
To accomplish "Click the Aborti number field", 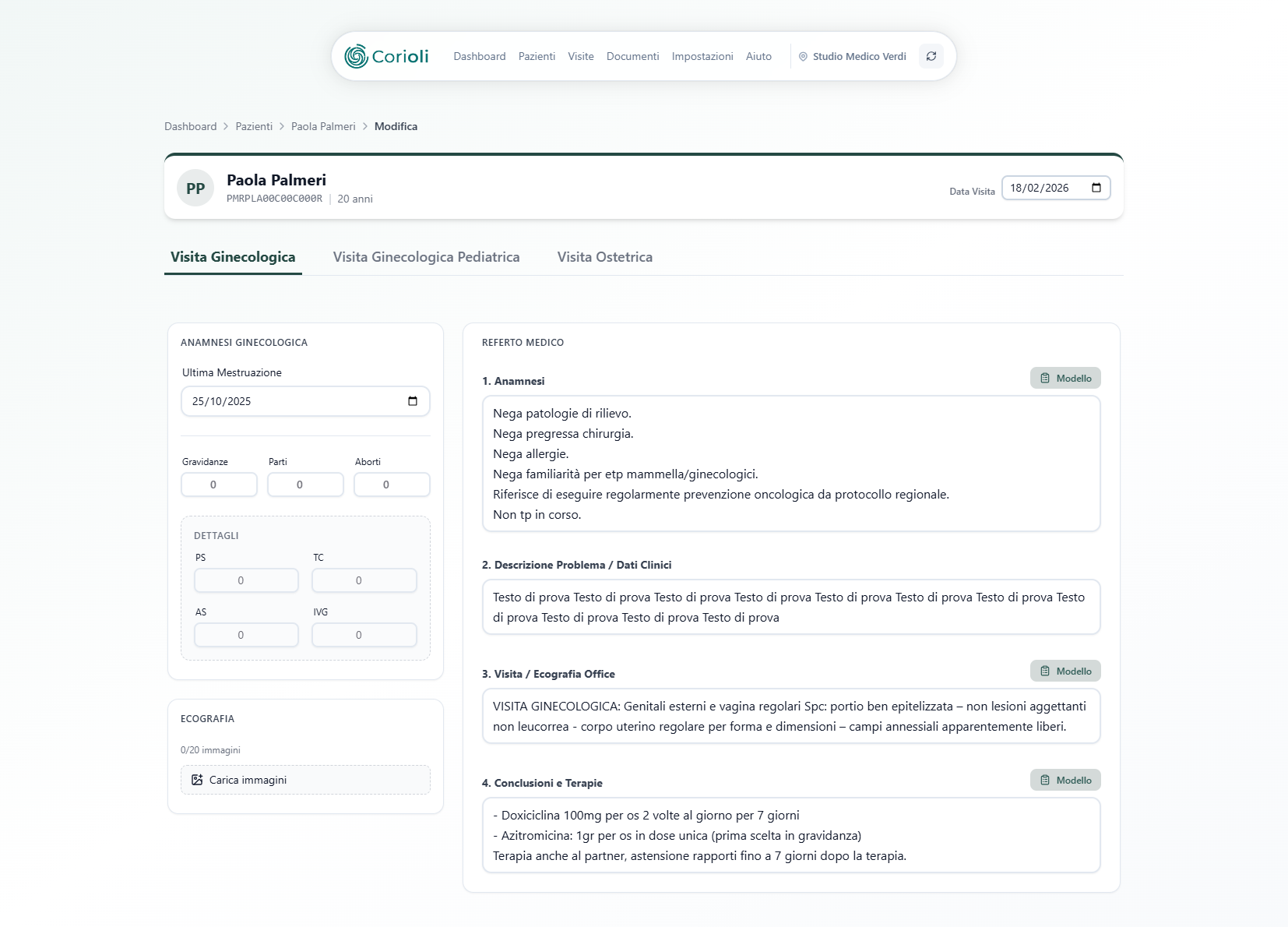I will [x=392, y=485].
